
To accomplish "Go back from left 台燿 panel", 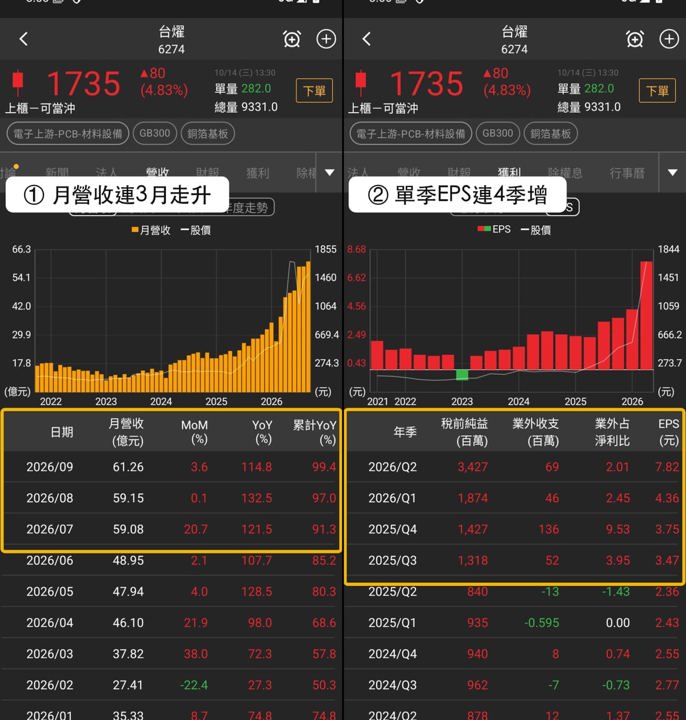I will (x=24, y=39).
